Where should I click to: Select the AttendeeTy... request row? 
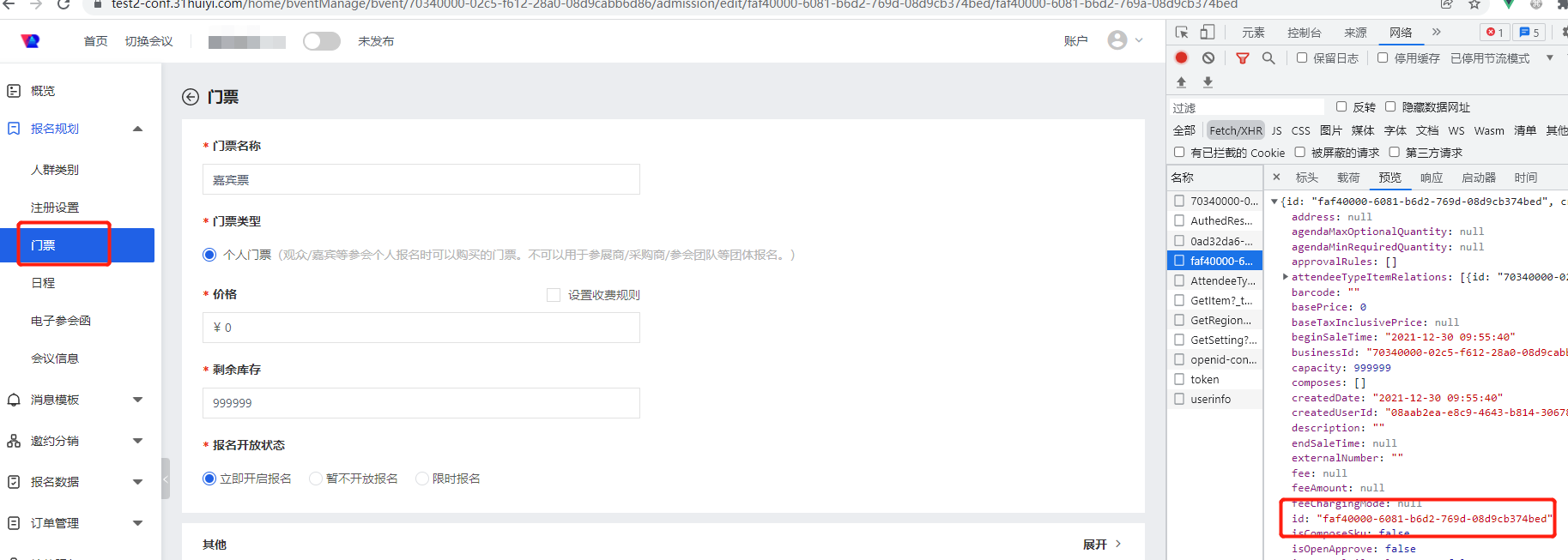point(1215,280)
